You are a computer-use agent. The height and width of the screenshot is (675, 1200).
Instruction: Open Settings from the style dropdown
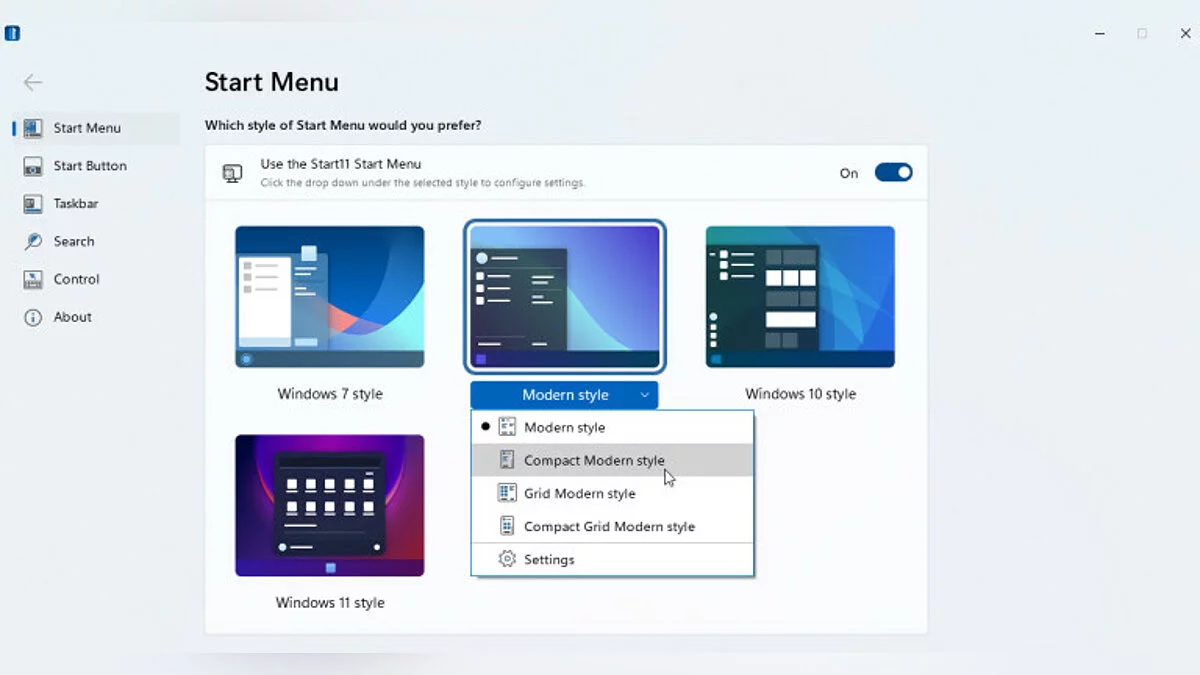612,559
